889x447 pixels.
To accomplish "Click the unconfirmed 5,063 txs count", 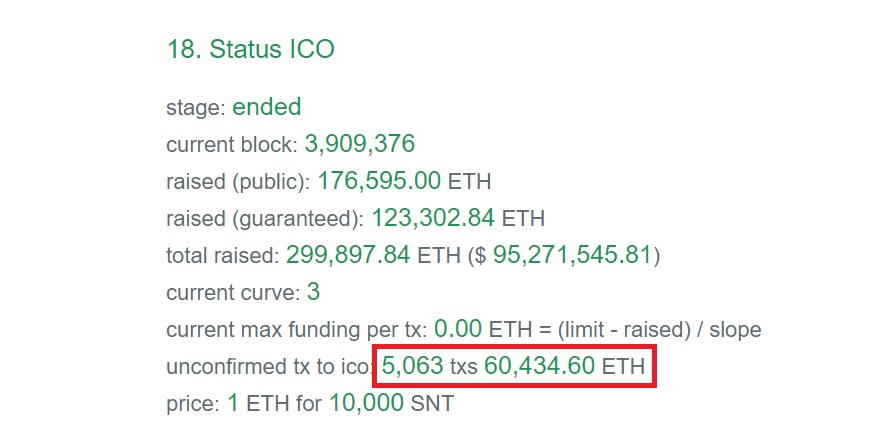I will [430, 366].
